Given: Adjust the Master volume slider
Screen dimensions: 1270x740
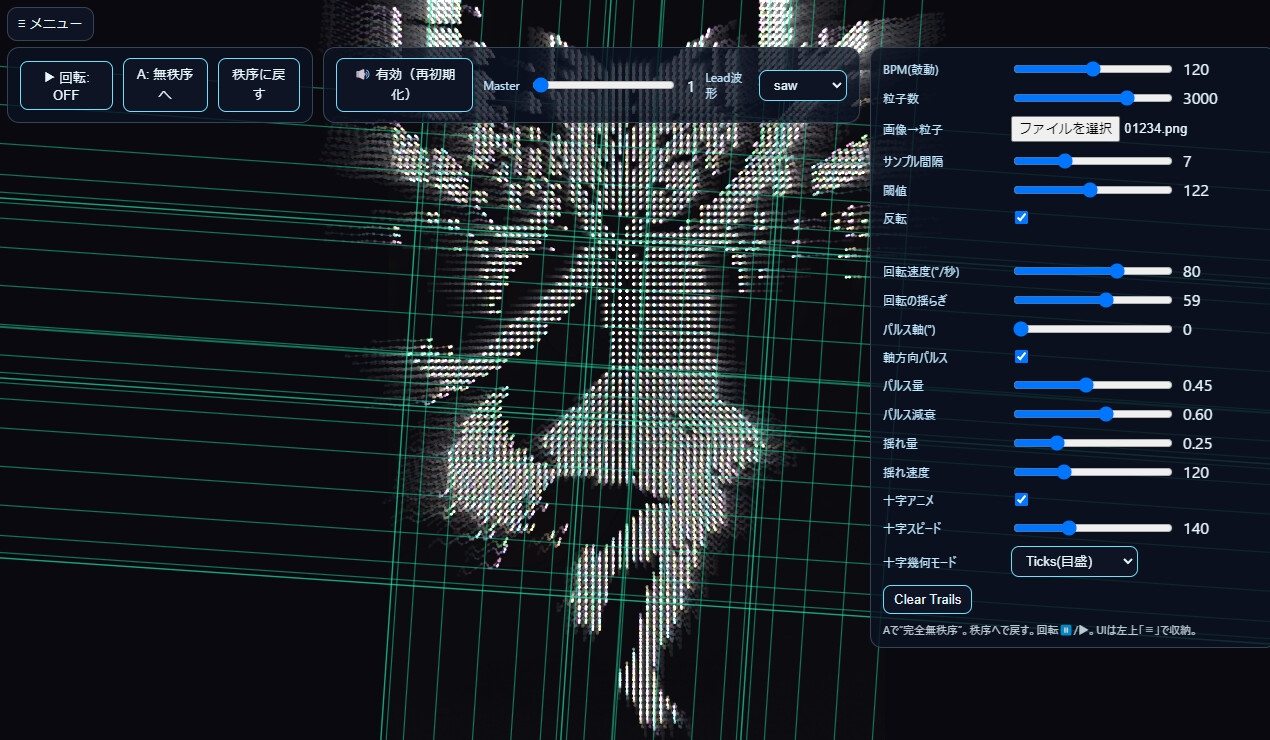Looking at the screenshot, I should coord(603,85).
